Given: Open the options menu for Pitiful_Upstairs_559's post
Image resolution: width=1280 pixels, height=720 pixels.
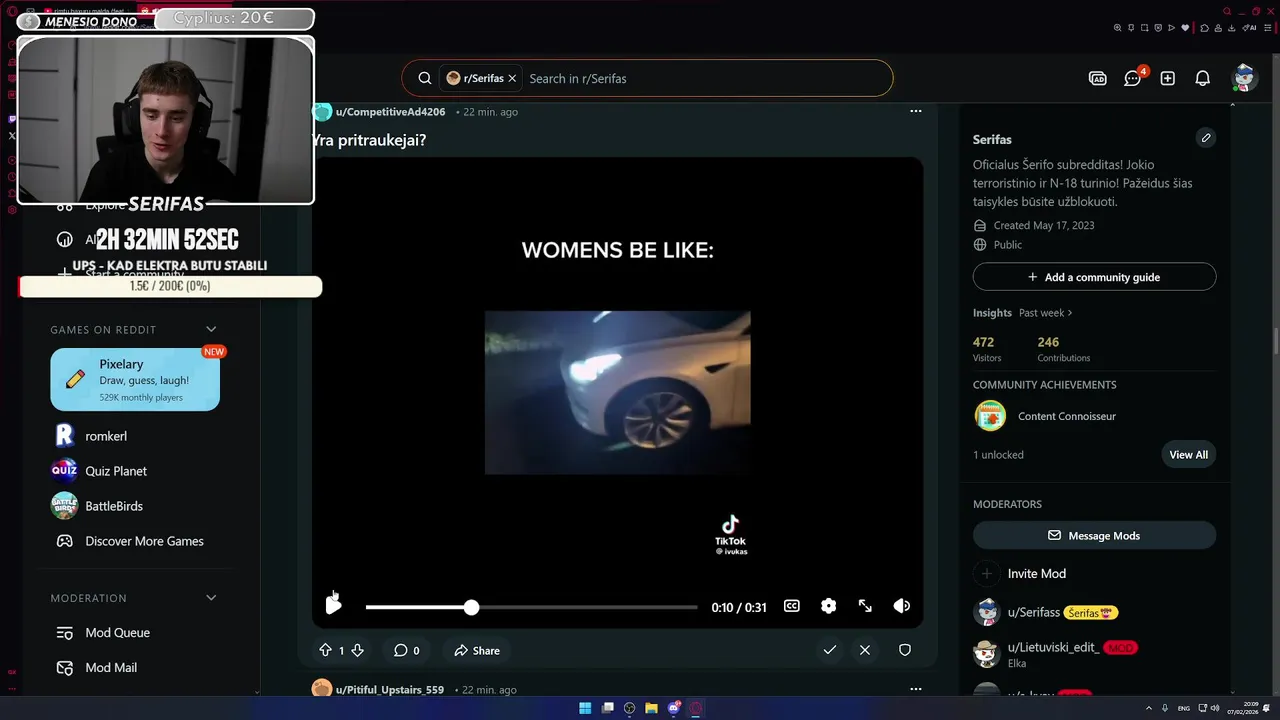Looking at the screenshot, I should [915, 689].
